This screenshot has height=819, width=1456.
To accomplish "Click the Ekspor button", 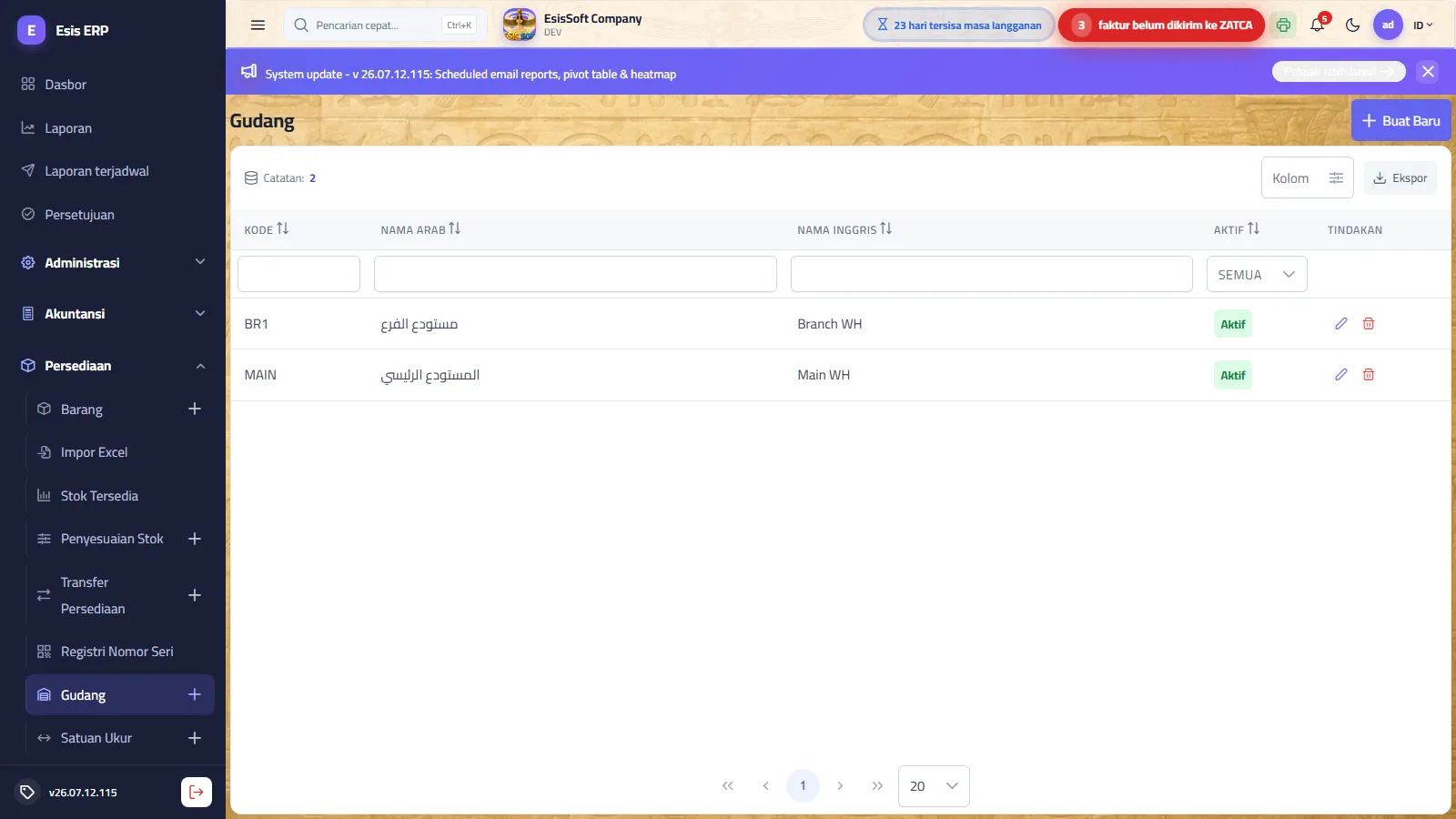I will tap(1400, 178).
